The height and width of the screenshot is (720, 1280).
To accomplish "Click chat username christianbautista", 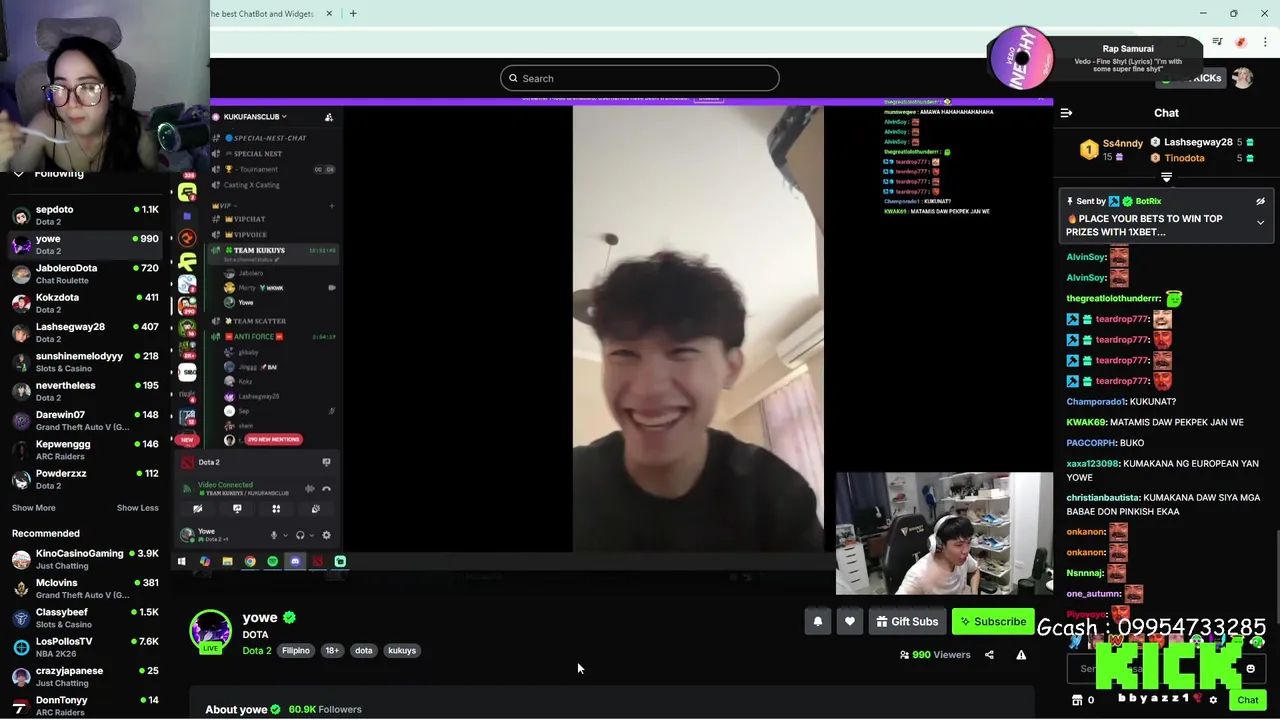I will click(1102, 498).
